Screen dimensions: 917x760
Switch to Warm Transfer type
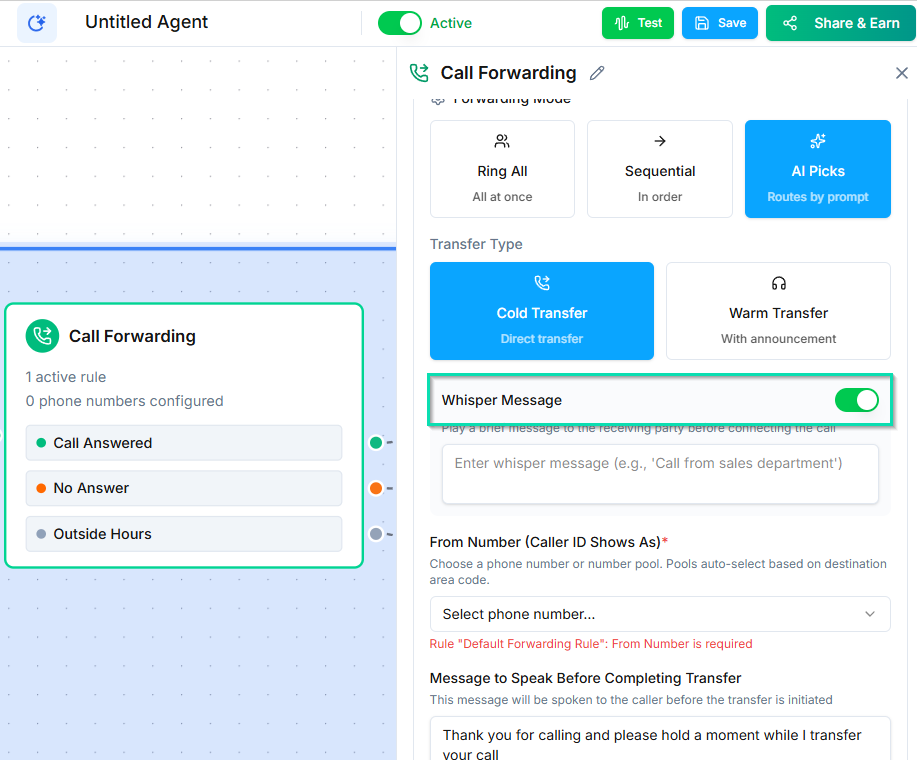(x=778, y=311)
